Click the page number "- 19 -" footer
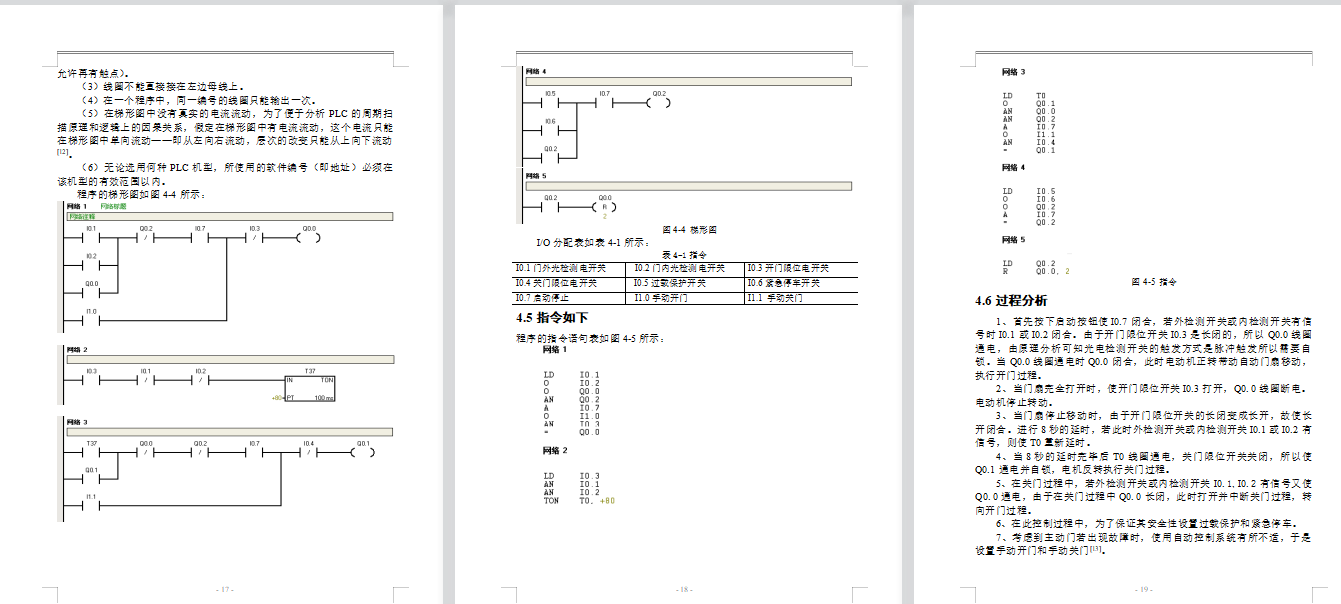 (1144, 589)
